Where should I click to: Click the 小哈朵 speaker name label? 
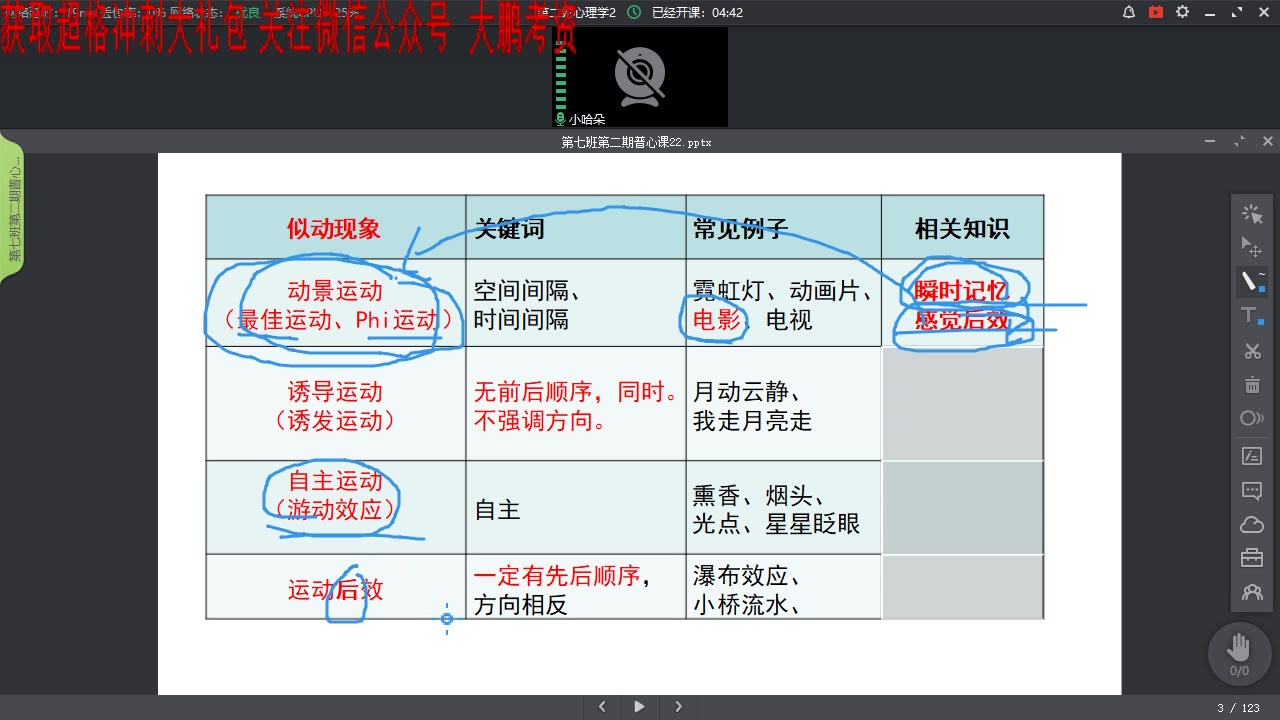tap(587, 119)
